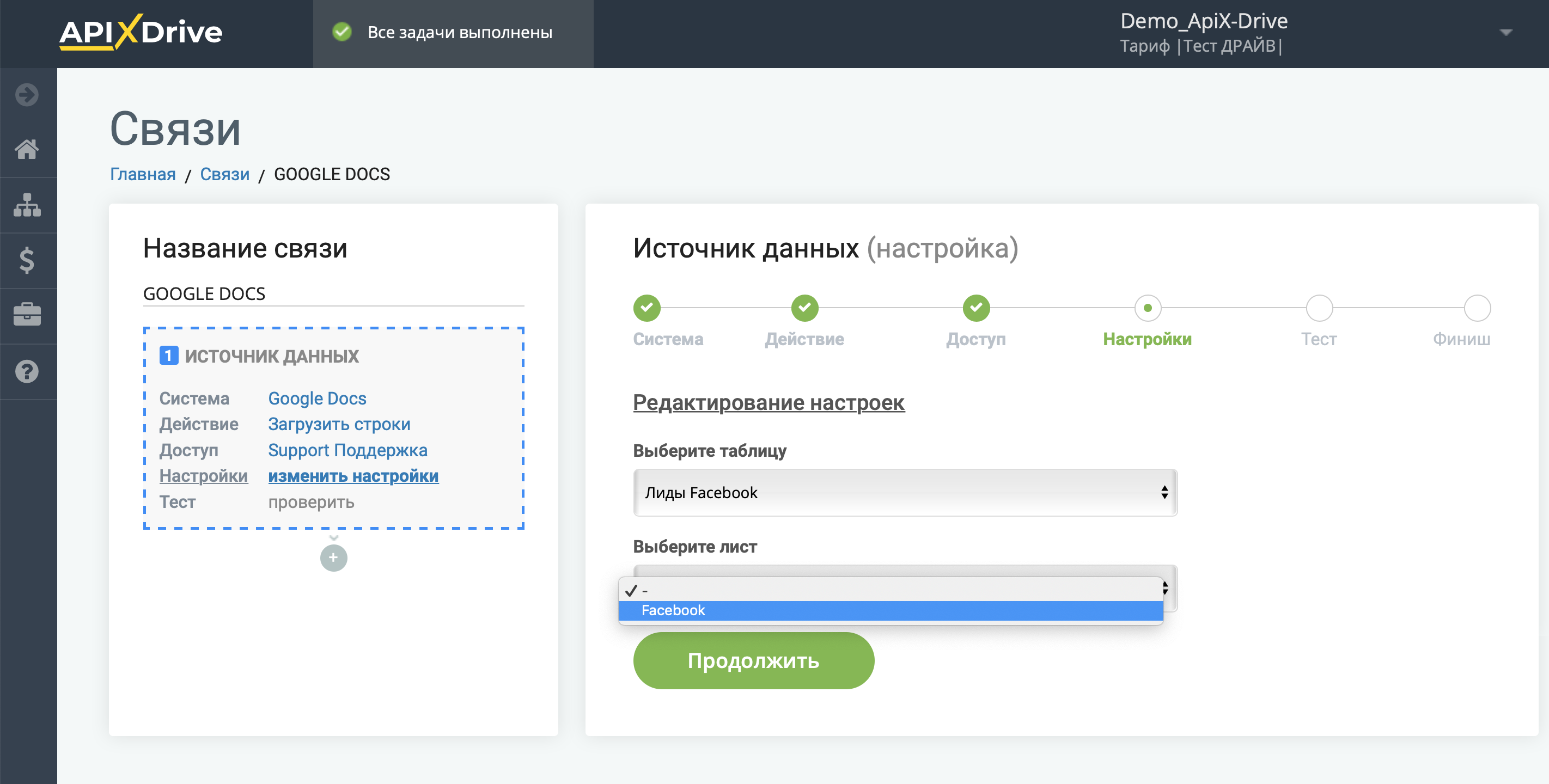The width and height of the screenshot is (1549, 784).
Task: Open the help question mark icon
Action: [x=27, y=371]
